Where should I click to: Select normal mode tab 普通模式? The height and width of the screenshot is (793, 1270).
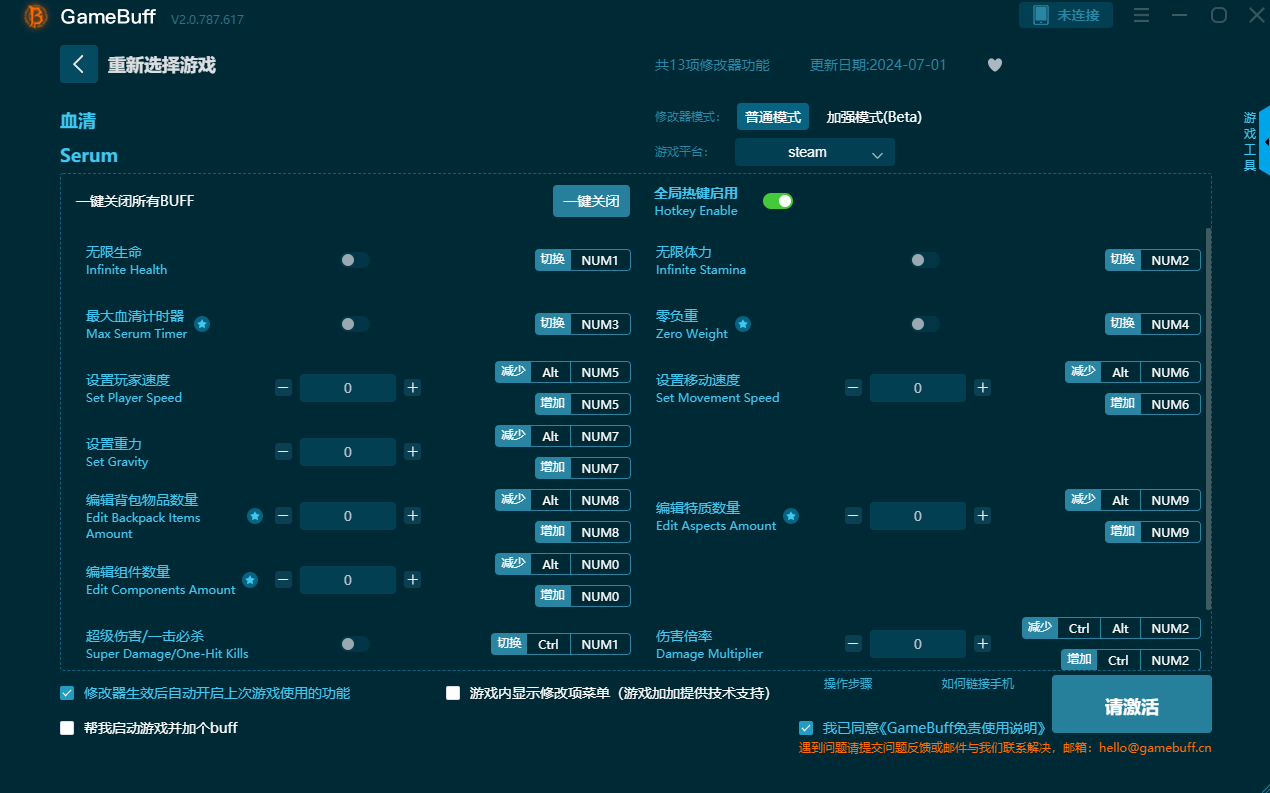click(x=773, y=117)
